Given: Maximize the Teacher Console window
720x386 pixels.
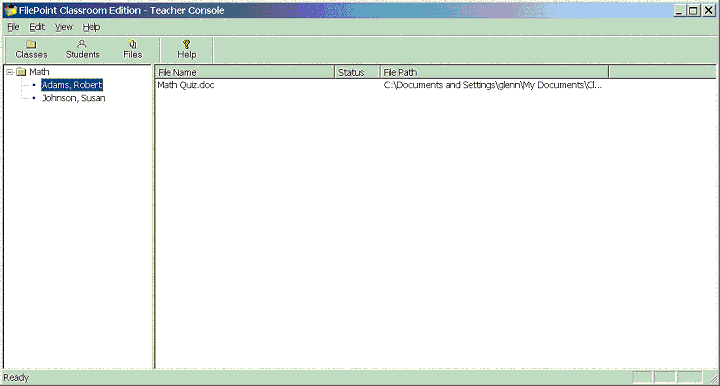Looking at the screenshot, I should click(x=693, y=11).
